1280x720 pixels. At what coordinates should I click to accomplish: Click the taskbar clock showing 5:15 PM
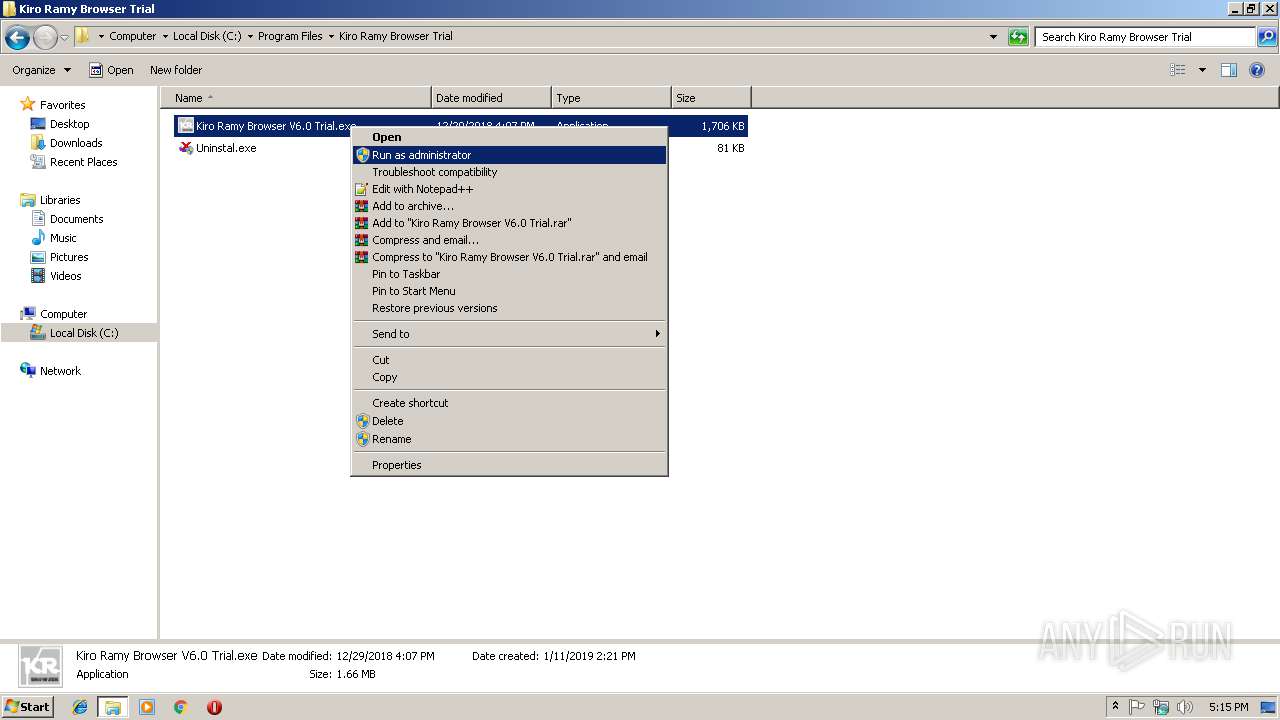tap(1228, 707)
